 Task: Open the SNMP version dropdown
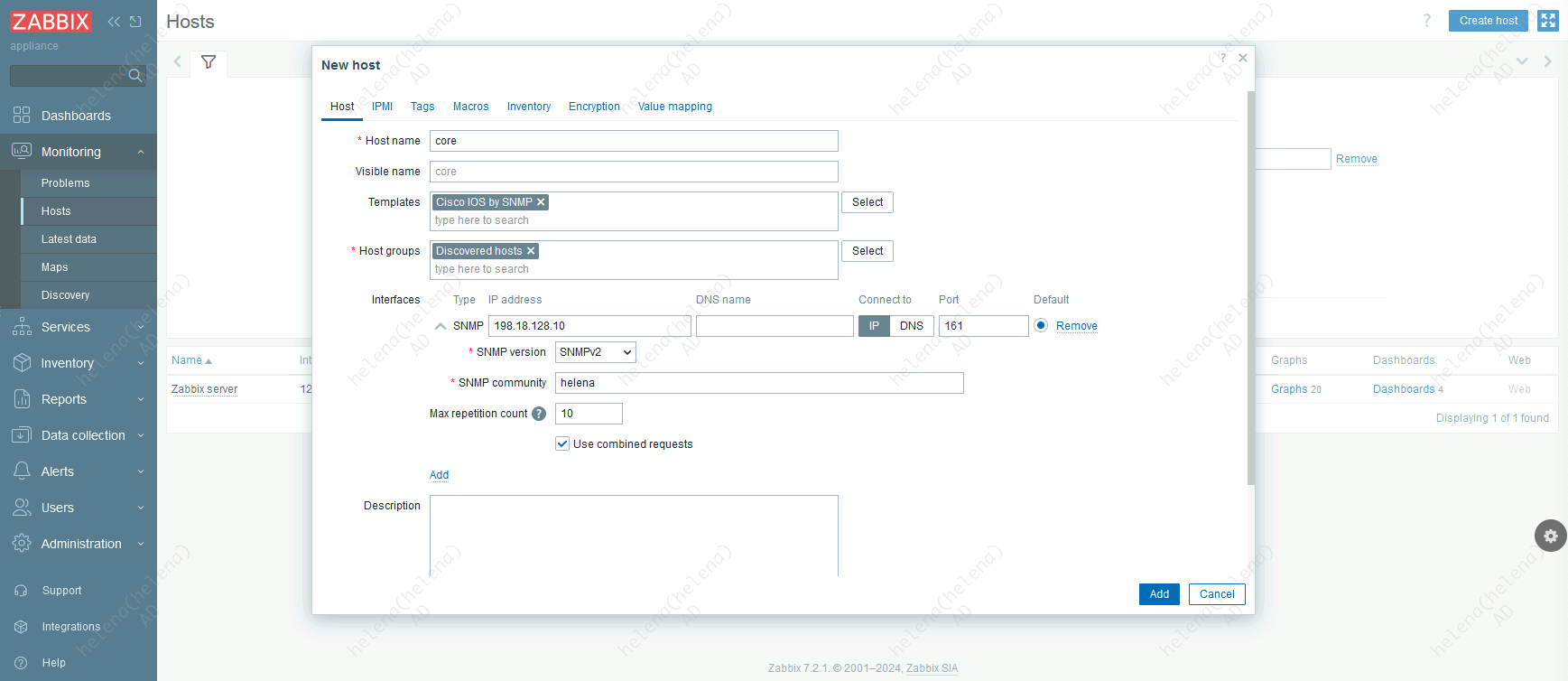point(595,352)
